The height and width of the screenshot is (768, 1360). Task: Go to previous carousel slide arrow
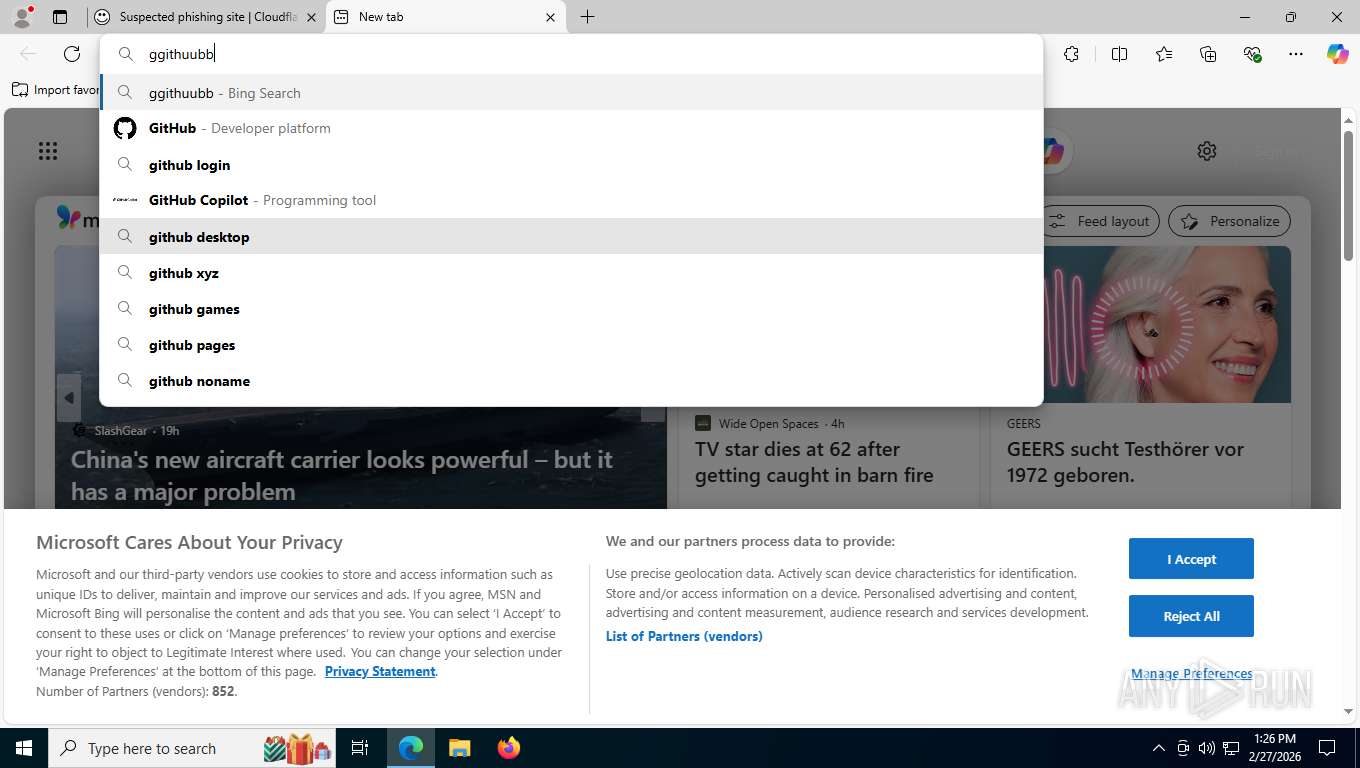coord(68,398)
